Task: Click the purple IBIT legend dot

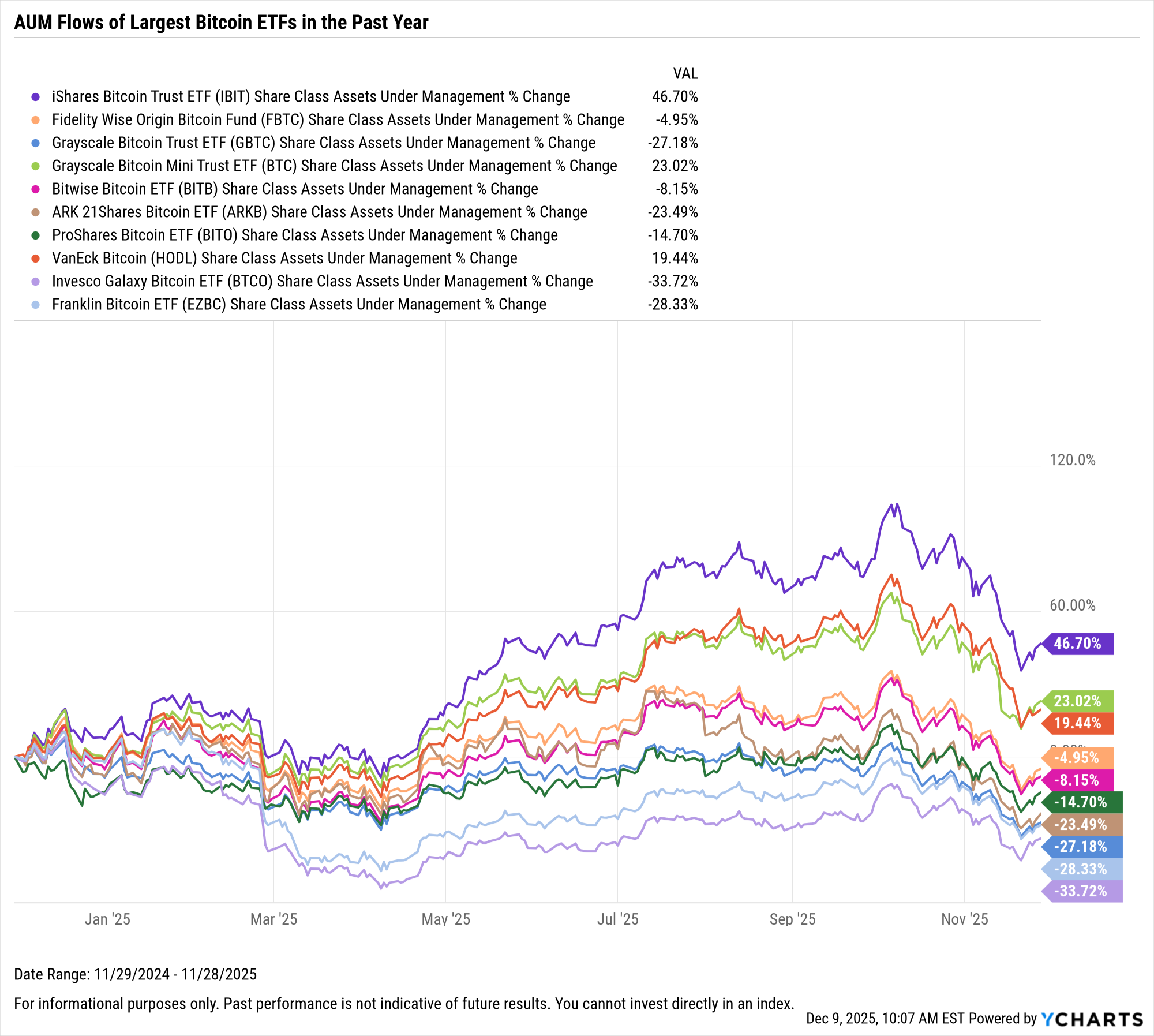Action: pos(36,97)
